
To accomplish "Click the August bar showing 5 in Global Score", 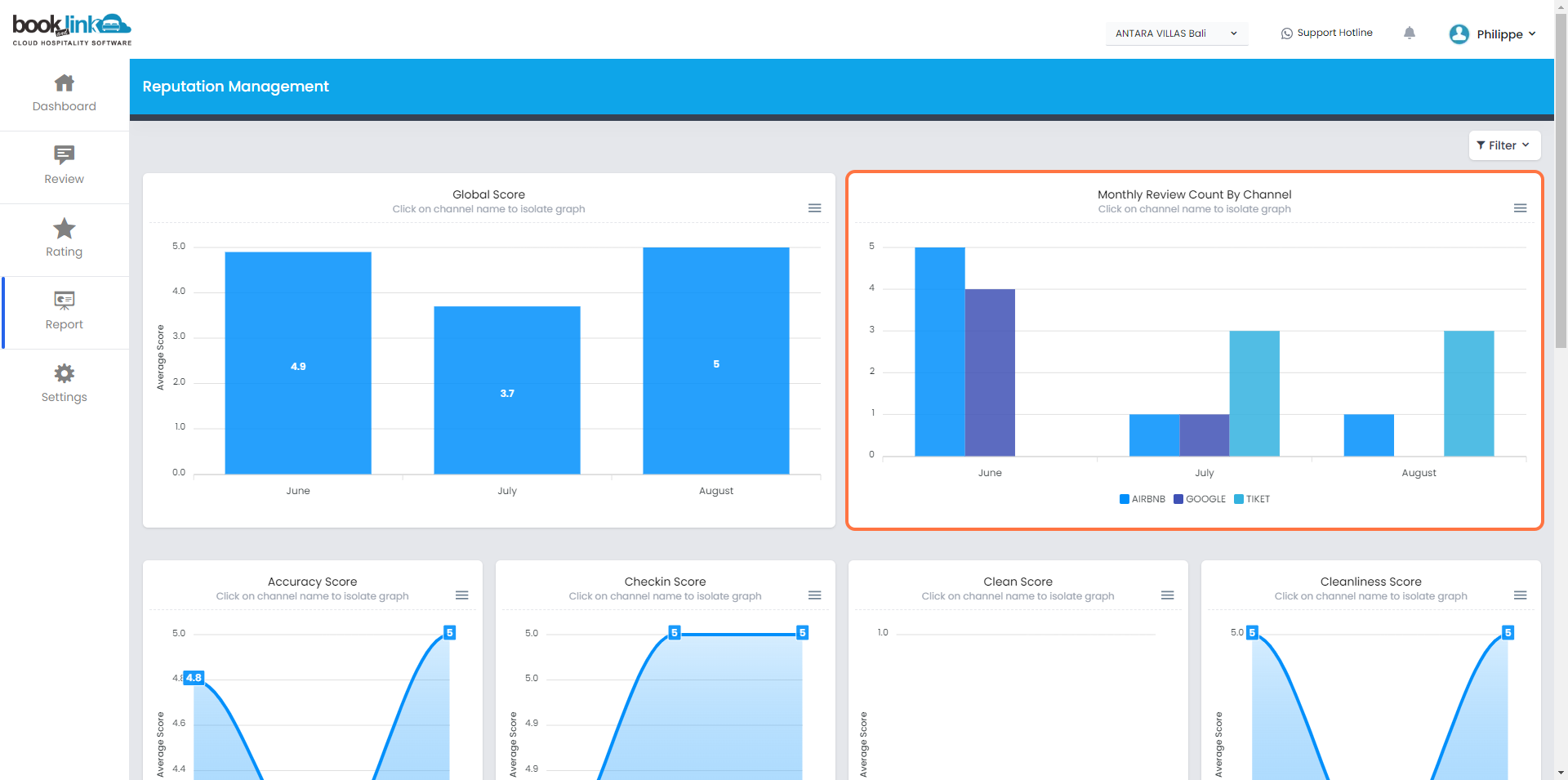I will (x=716, y=360).
